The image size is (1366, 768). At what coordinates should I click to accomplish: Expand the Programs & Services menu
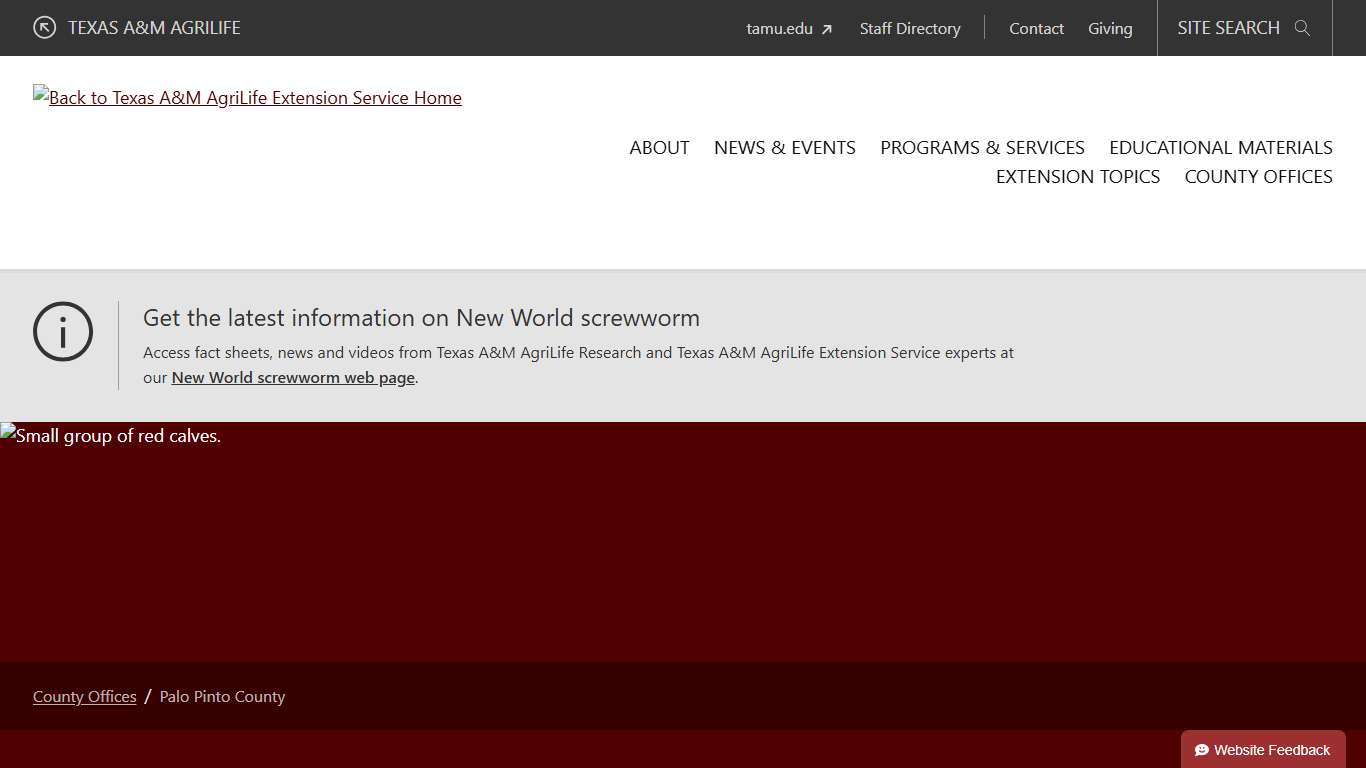[982, 148]
